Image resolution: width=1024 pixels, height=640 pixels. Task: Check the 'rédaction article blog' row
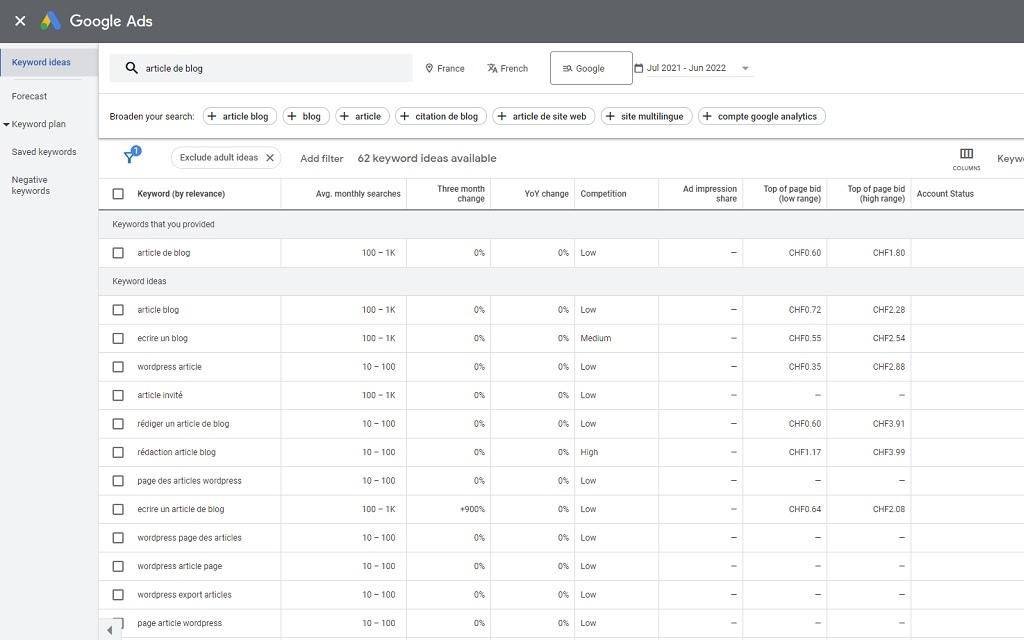click(x=118, y=452)
